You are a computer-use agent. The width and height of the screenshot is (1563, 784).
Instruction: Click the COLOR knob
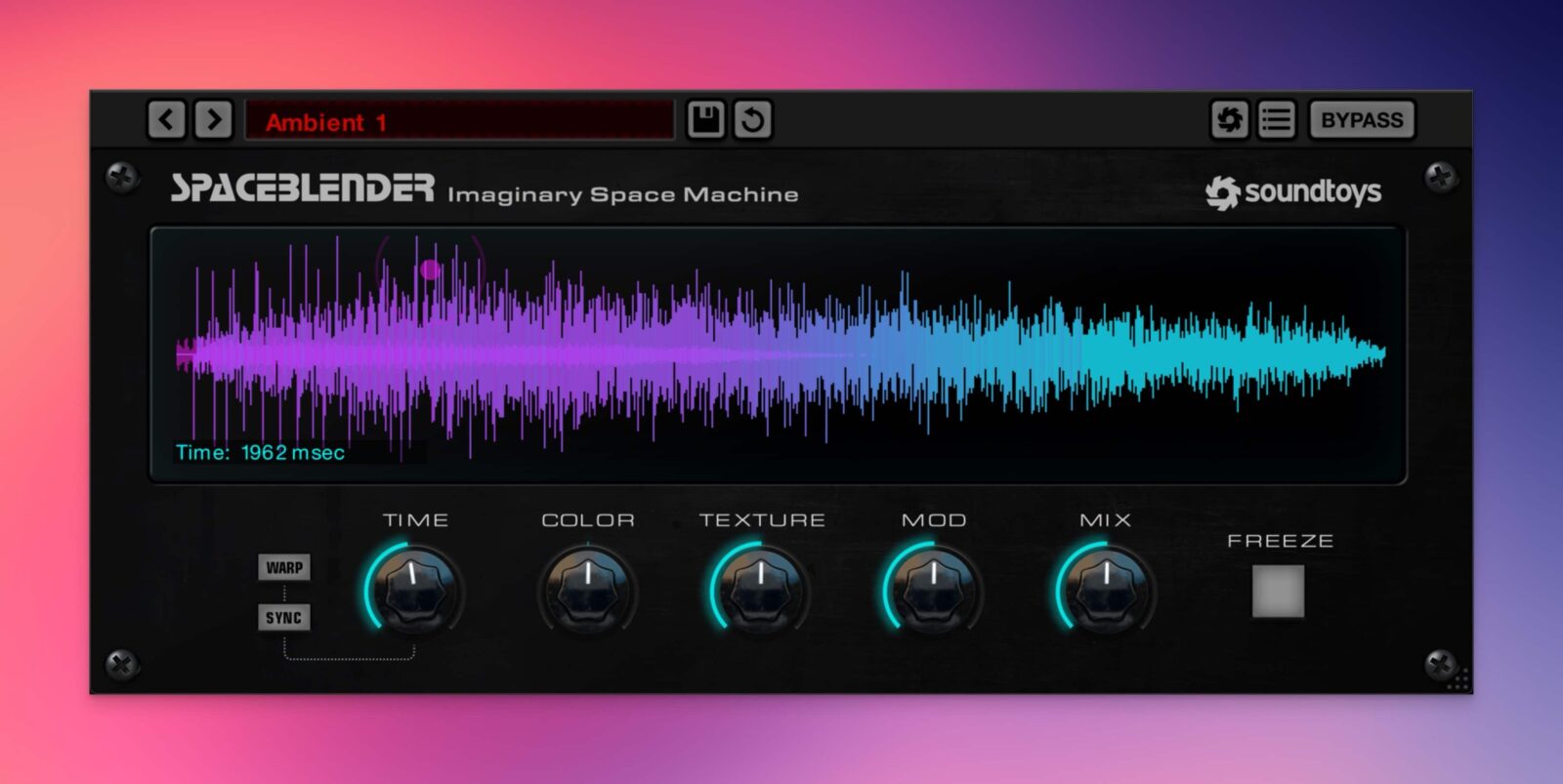(587, 589)
